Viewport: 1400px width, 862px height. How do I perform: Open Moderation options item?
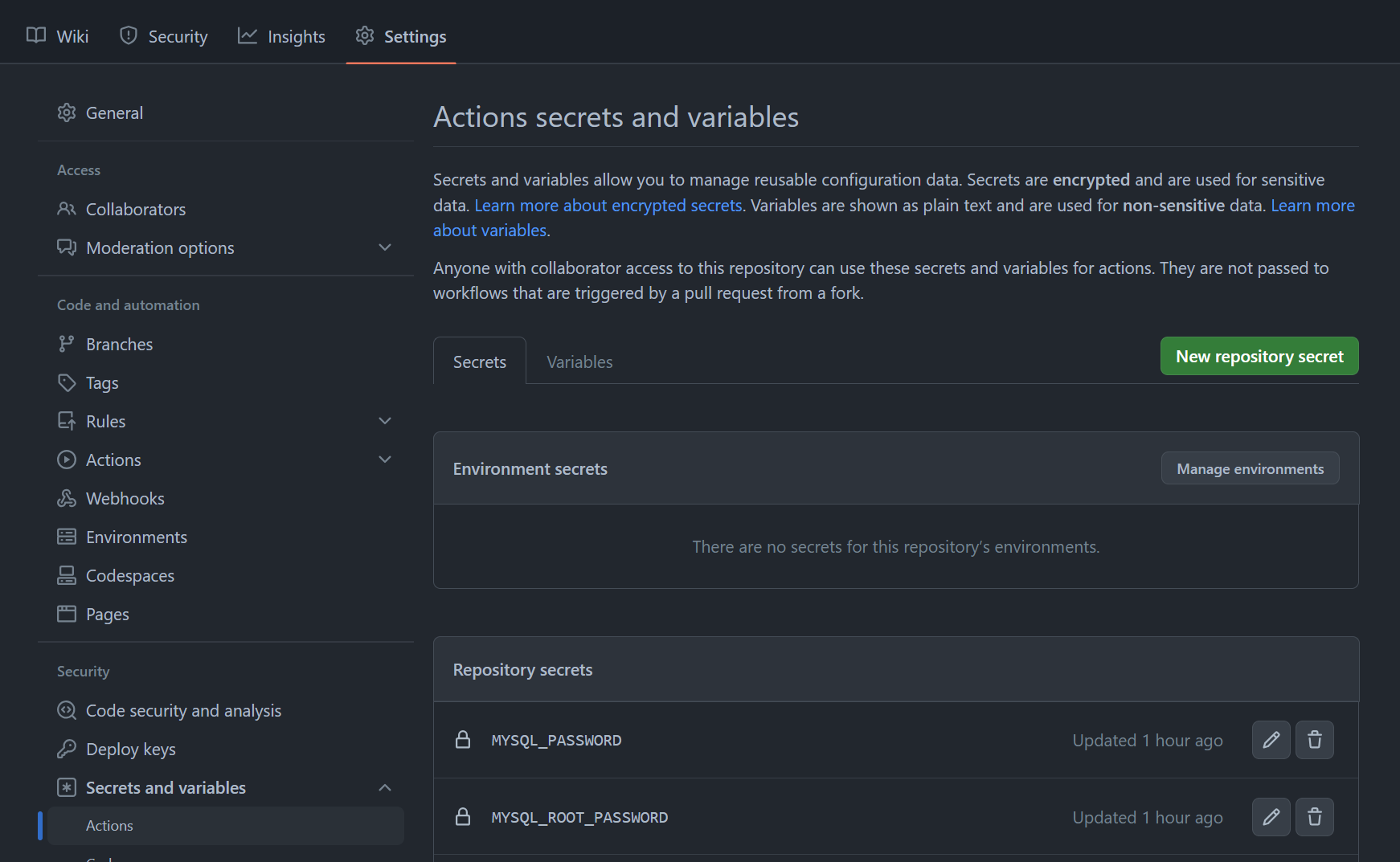226,248
